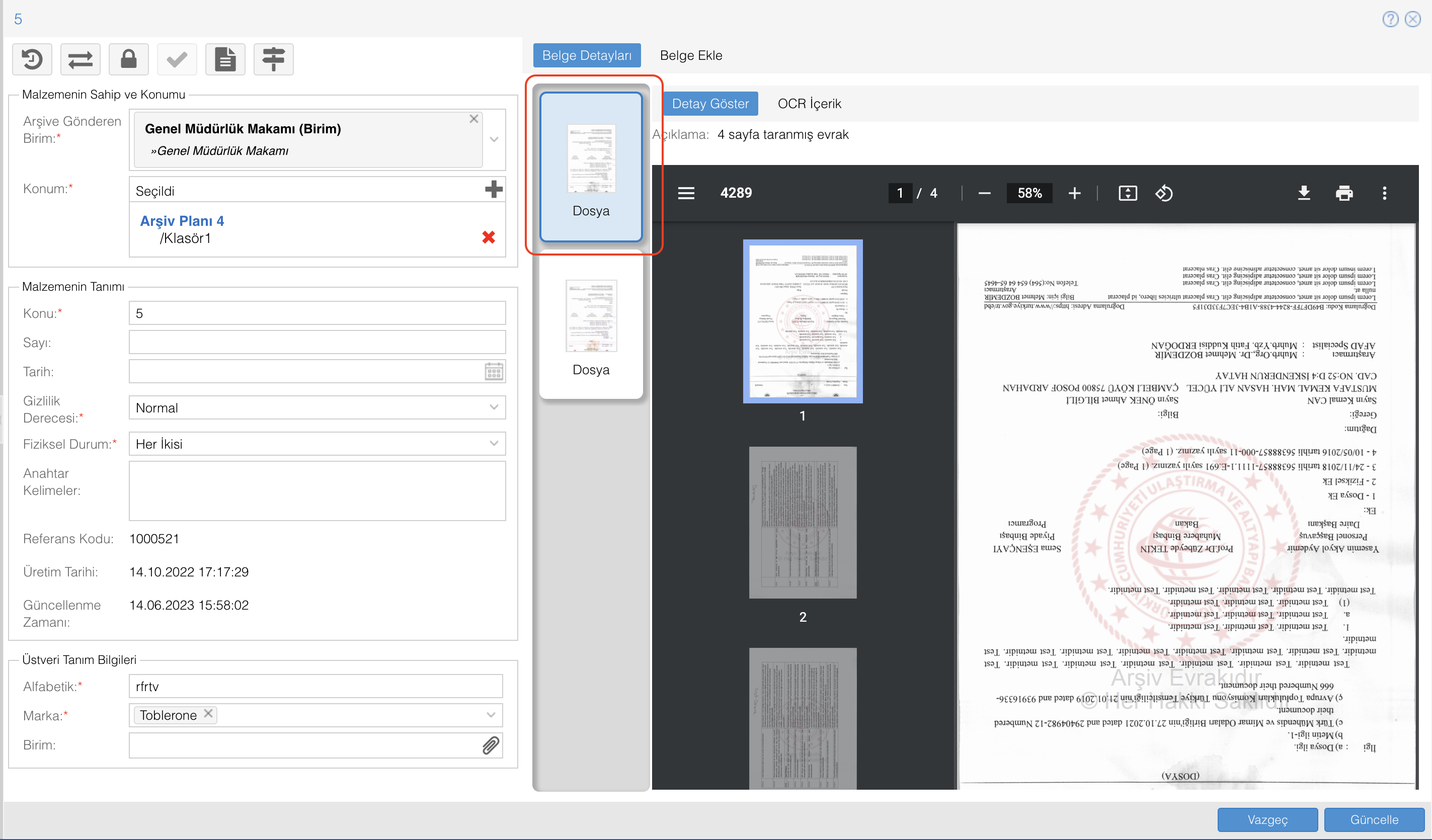Click paperclip icon in Birim field

491,745
